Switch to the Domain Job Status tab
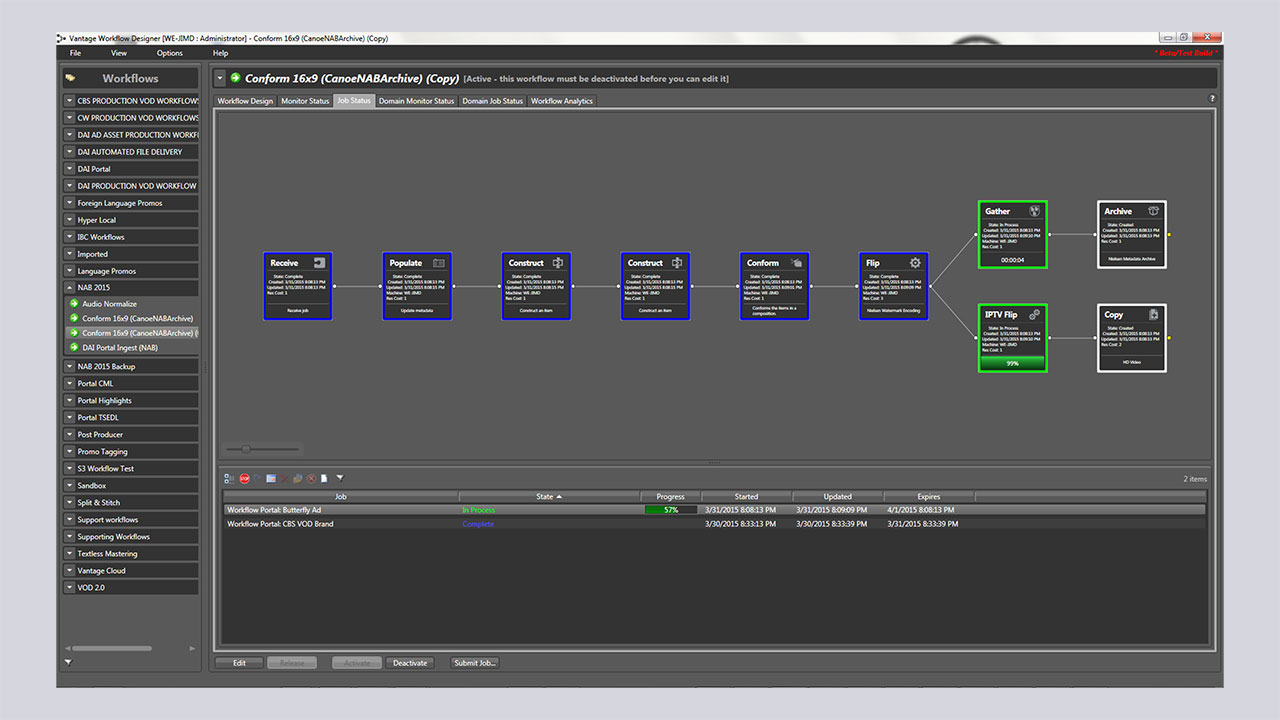This screenshot has width=1280, height=720. click(492, 101)
